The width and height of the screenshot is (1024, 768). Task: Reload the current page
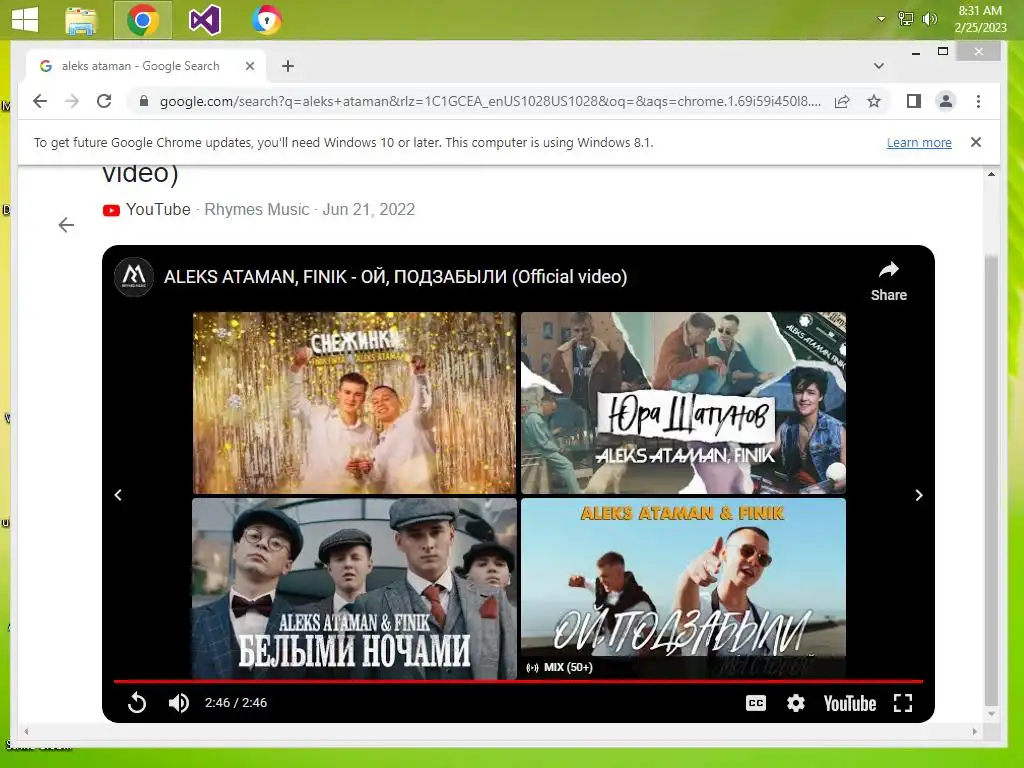(x=104, y=101)
